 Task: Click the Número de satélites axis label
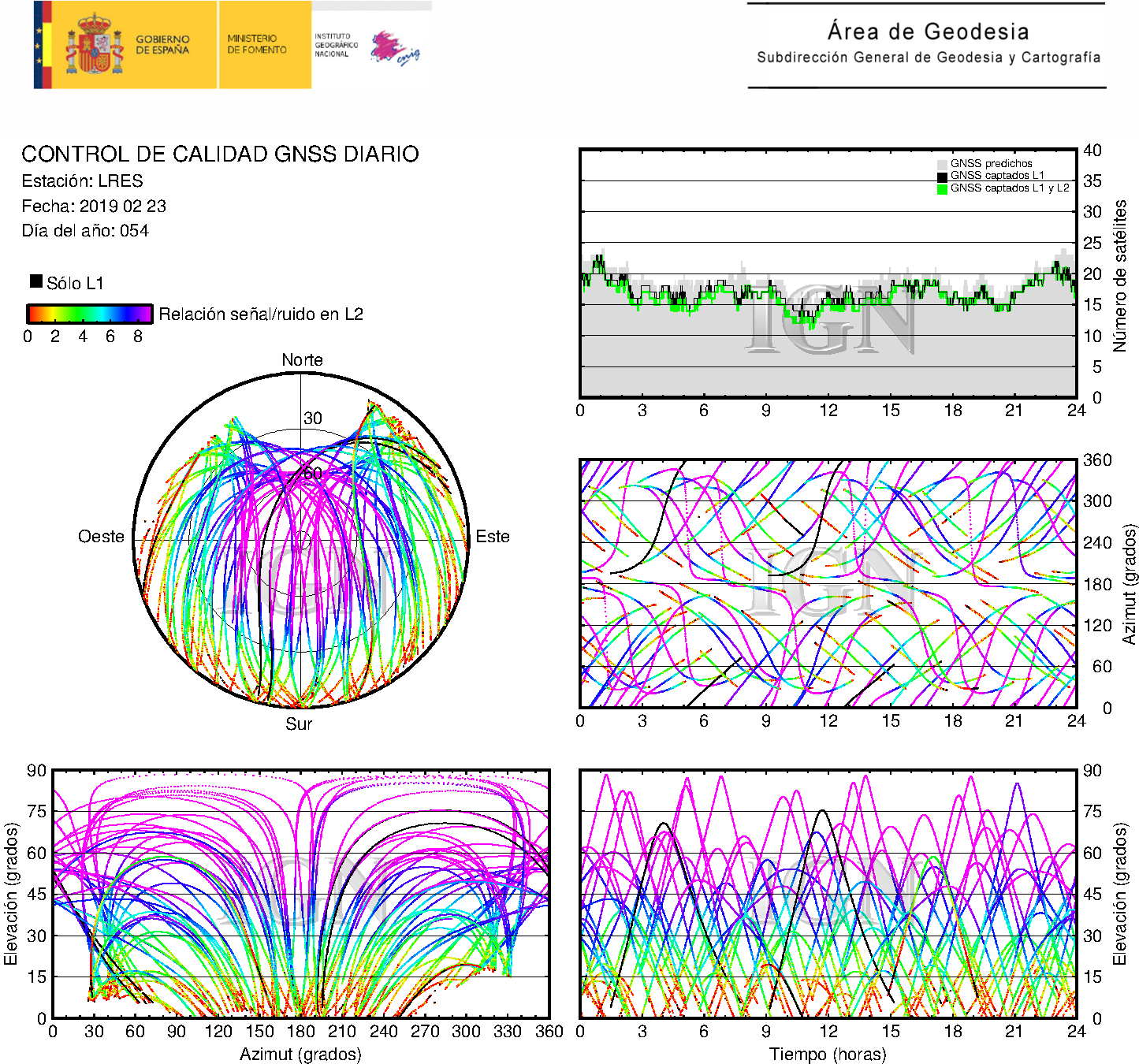(1119, 275)
